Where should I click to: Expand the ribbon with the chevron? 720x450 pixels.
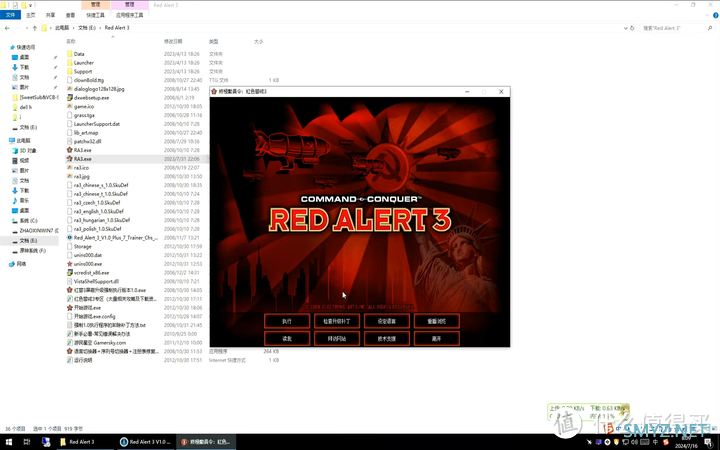point(708,15)
